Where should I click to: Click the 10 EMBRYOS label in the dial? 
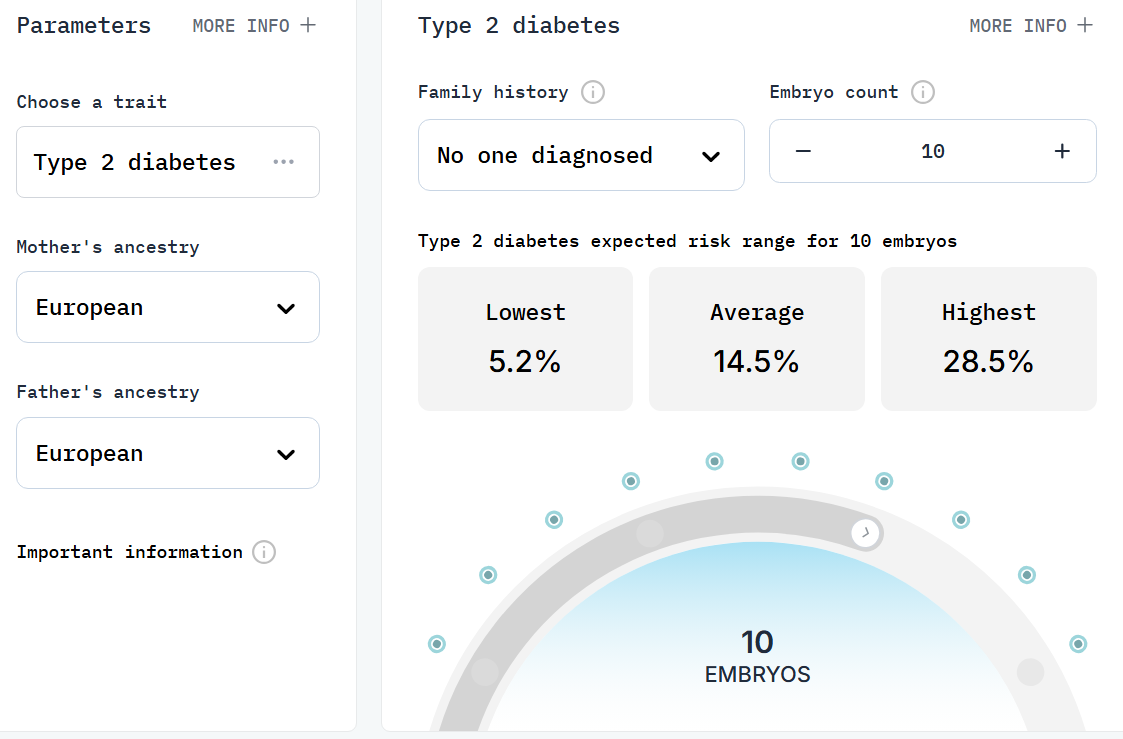757,657
